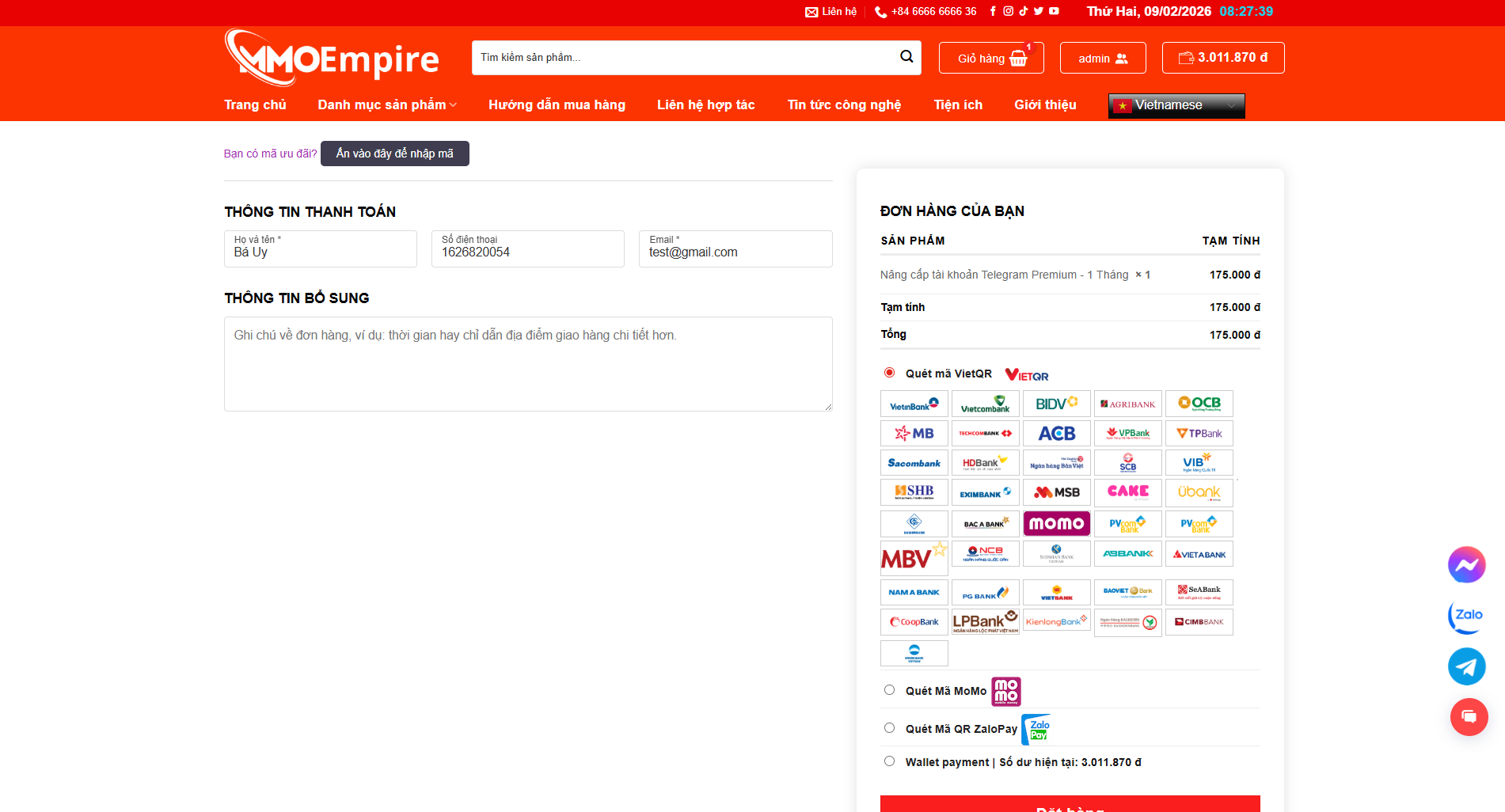Select the Quét mã VietQR payment option
The width and height of the screenshot is (1505, 812).
[x=890, y=373]
